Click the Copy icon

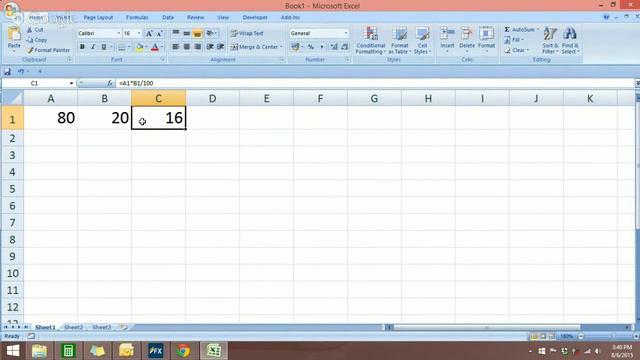(x=29, y=40)
